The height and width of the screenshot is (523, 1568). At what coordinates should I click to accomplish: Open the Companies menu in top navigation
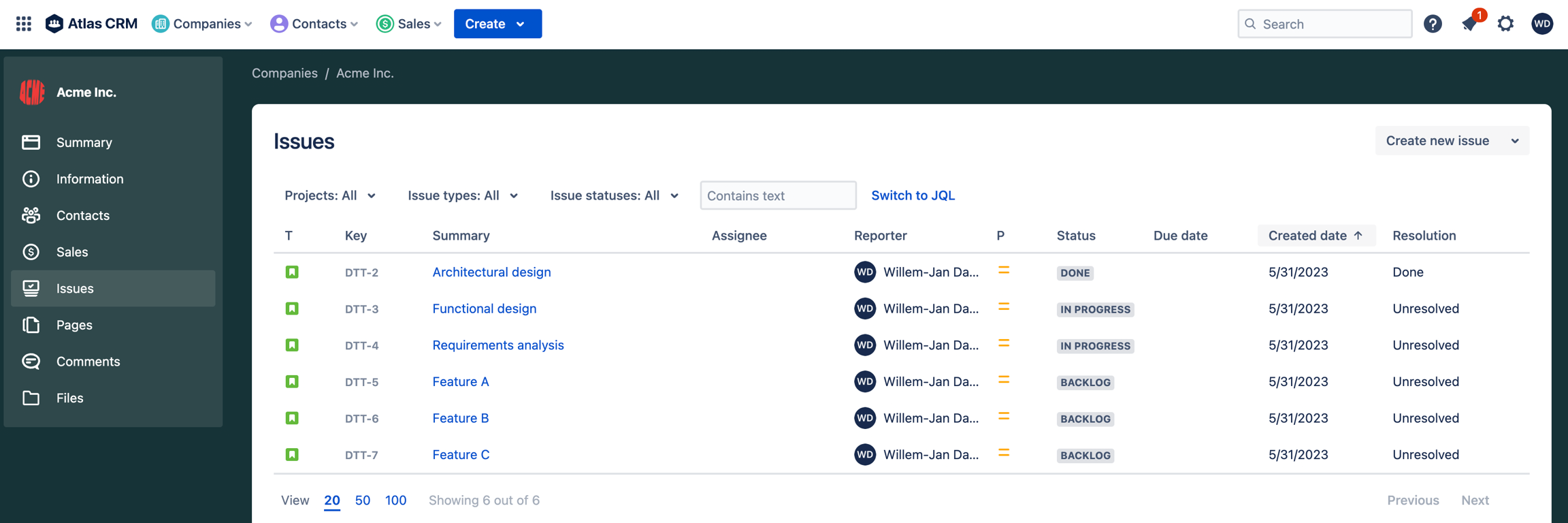[x=202, y=24]
